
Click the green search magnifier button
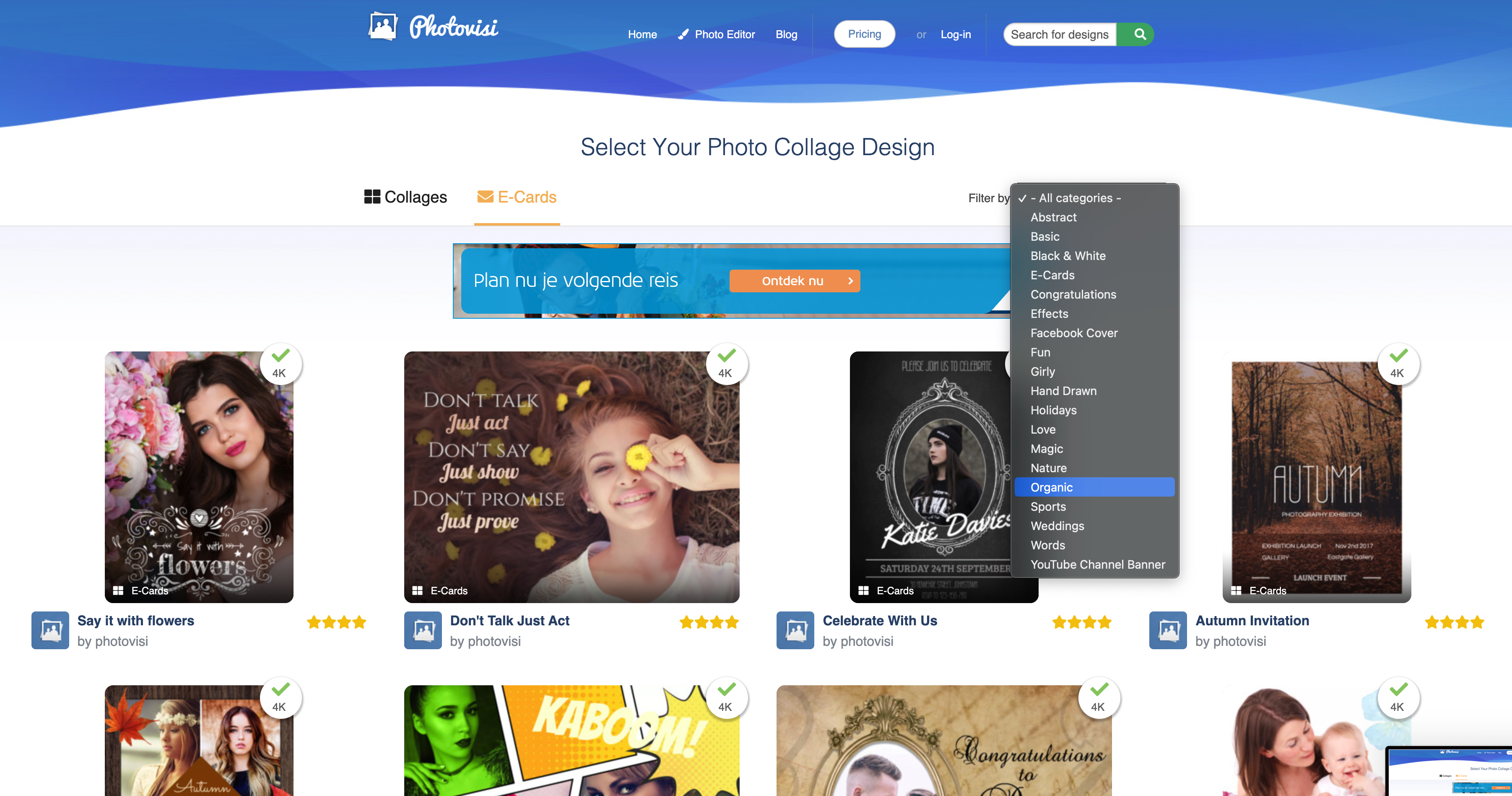1139,34
